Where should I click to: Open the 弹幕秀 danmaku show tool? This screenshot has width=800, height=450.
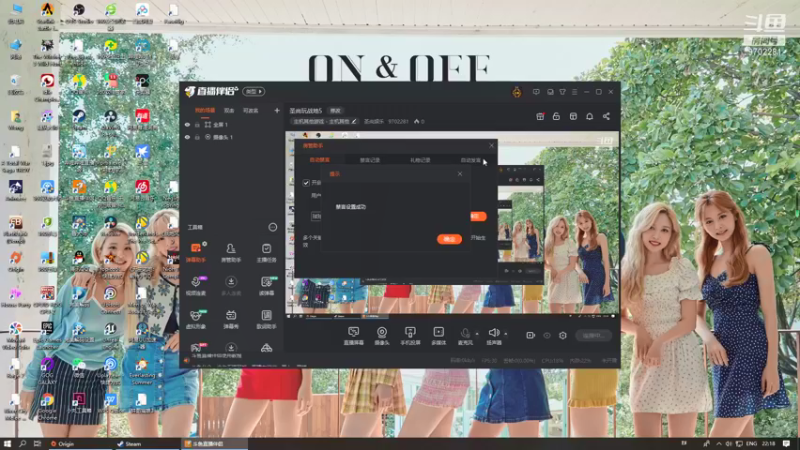pos(231,319)
